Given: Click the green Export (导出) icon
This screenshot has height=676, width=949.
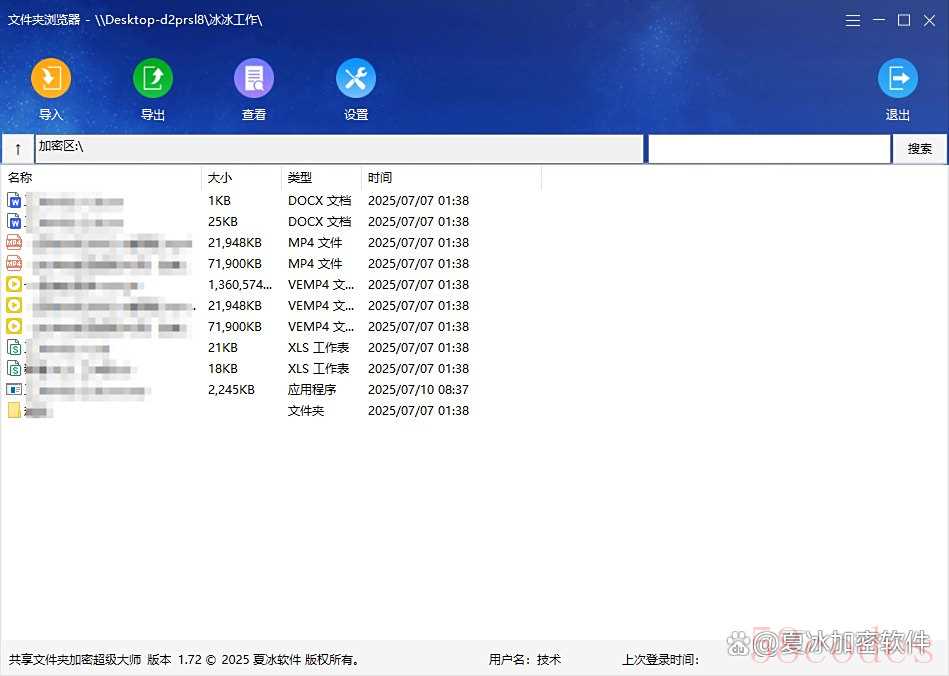Looking at the screenshot, I should pyautogui.click(x=153, y=78).
